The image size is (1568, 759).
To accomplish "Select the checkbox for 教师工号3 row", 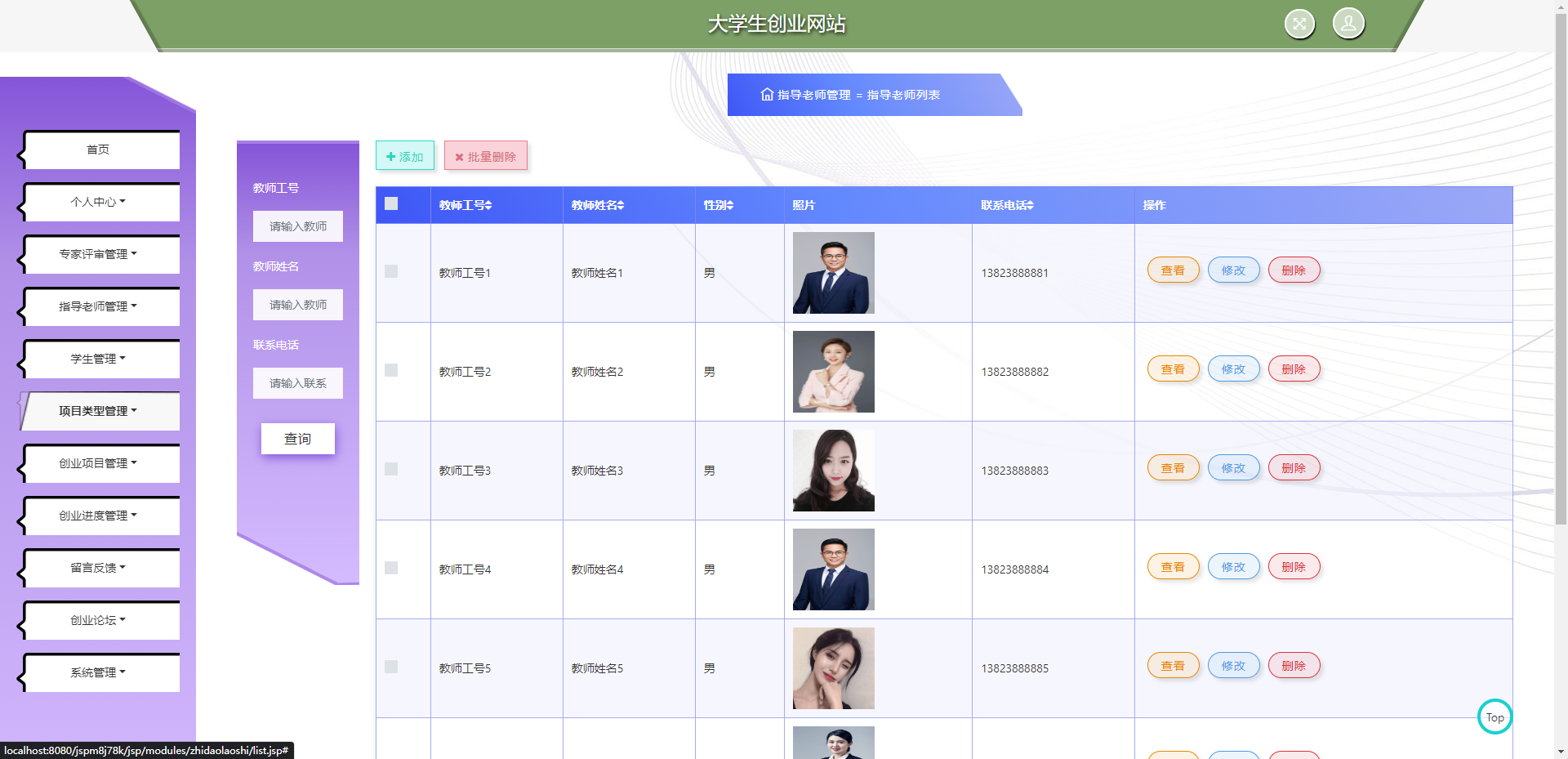I will tap(391, 469).
